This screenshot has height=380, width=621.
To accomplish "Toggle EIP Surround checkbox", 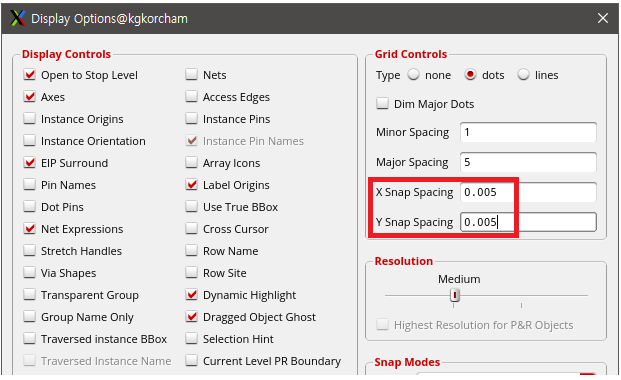I will [x=29, y=162].
